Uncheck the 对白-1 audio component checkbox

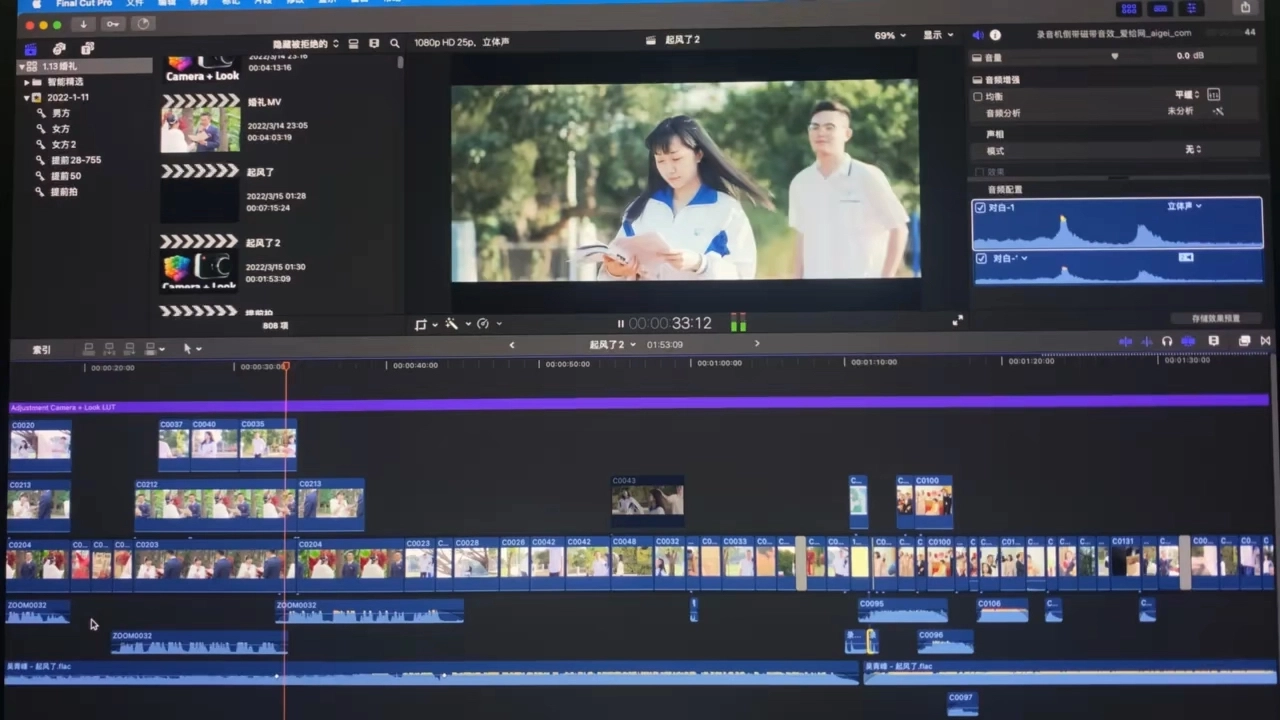(x=980, y=208)
